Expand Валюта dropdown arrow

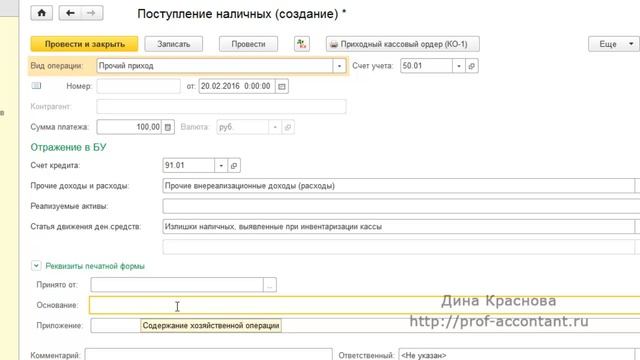click(x=275, y=127)
